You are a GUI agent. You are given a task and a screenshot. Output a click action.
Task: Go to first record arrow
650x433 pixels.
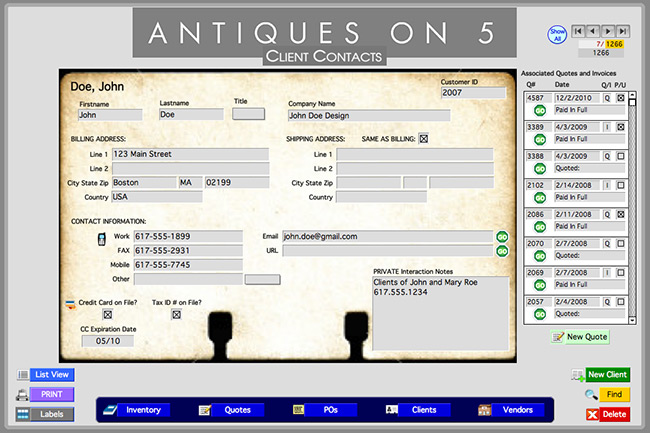(x=579, y=31)
